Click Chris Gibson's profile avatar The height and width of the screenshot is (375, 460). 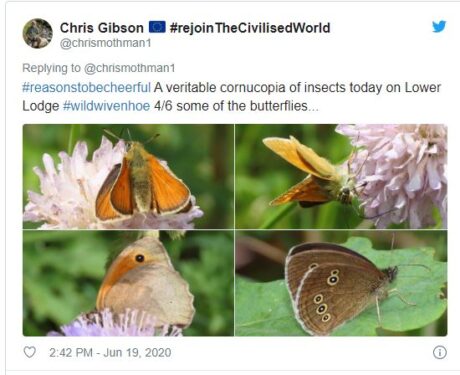[x=37, y=33]
